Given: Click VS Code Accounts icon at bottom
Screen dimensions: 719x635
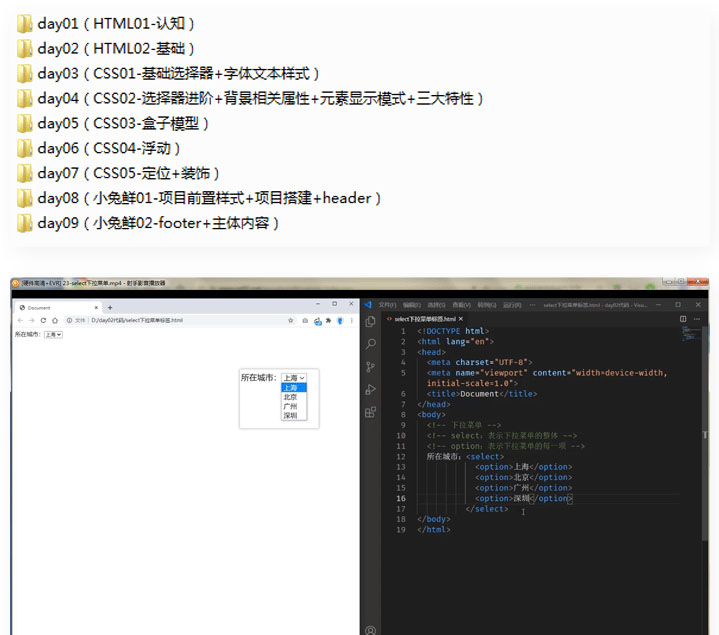Looking at the screenshot, I should (371, 630).
